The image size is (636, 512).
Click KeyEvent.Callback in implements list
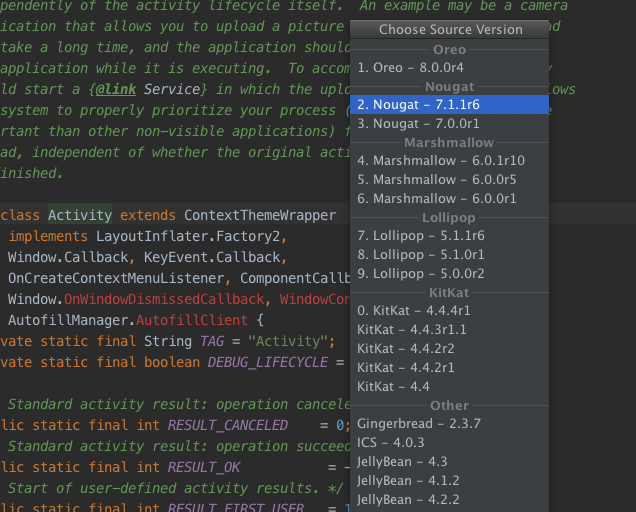pos(212,257)
